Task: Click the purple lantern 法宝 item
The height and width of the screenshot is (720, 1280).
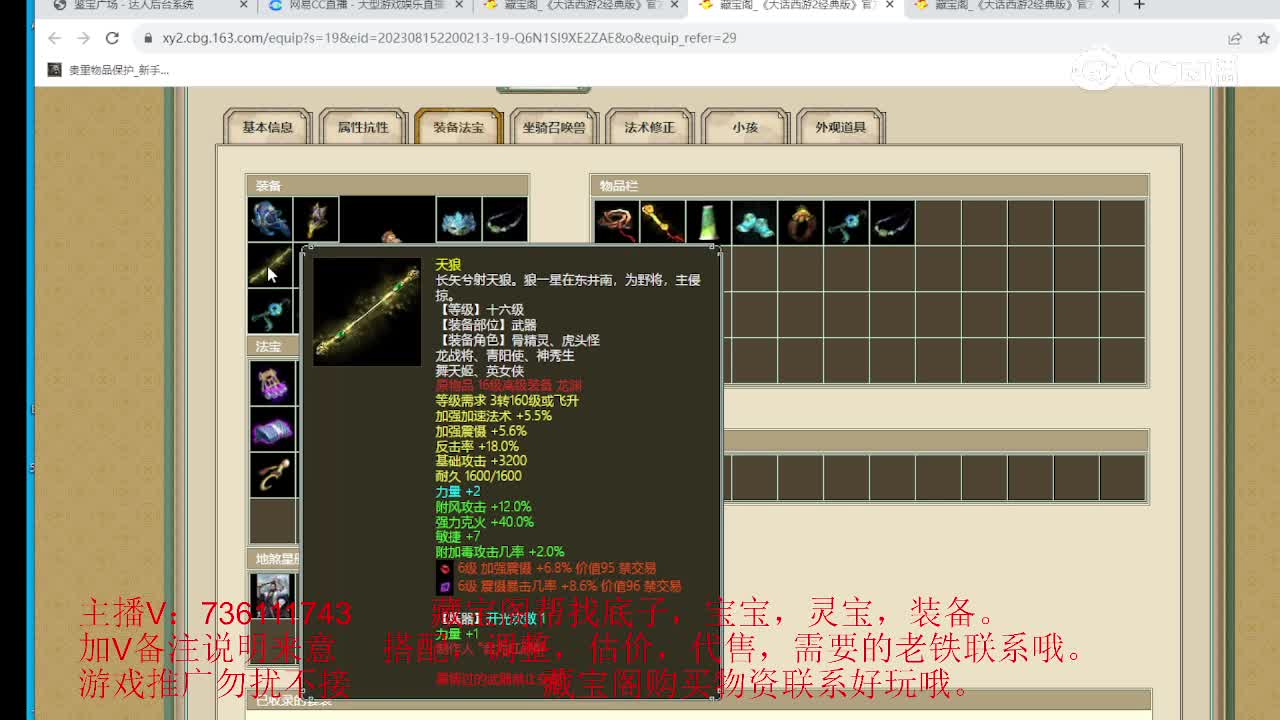Action: 273,382
